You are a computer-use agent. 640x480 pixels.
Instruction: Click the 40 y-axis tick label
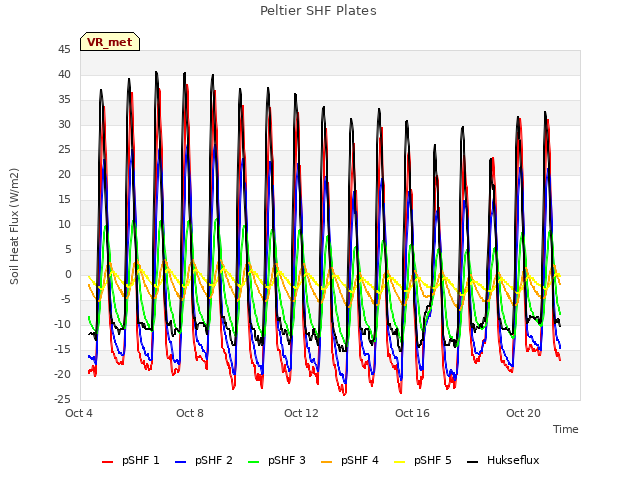64,74
